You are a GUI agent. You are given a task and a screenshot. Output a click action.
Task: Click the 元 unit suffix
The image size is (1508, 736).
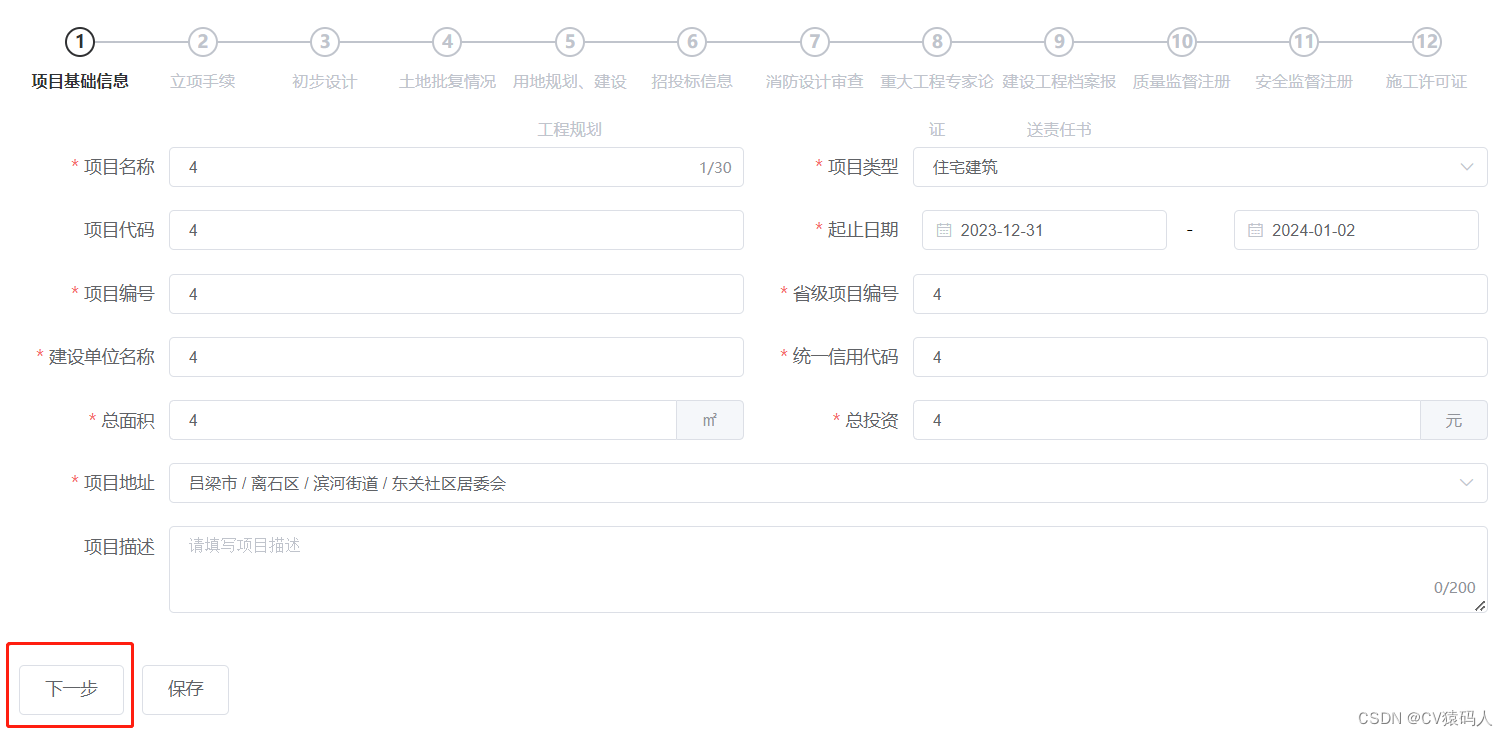tap(1454, 420)
